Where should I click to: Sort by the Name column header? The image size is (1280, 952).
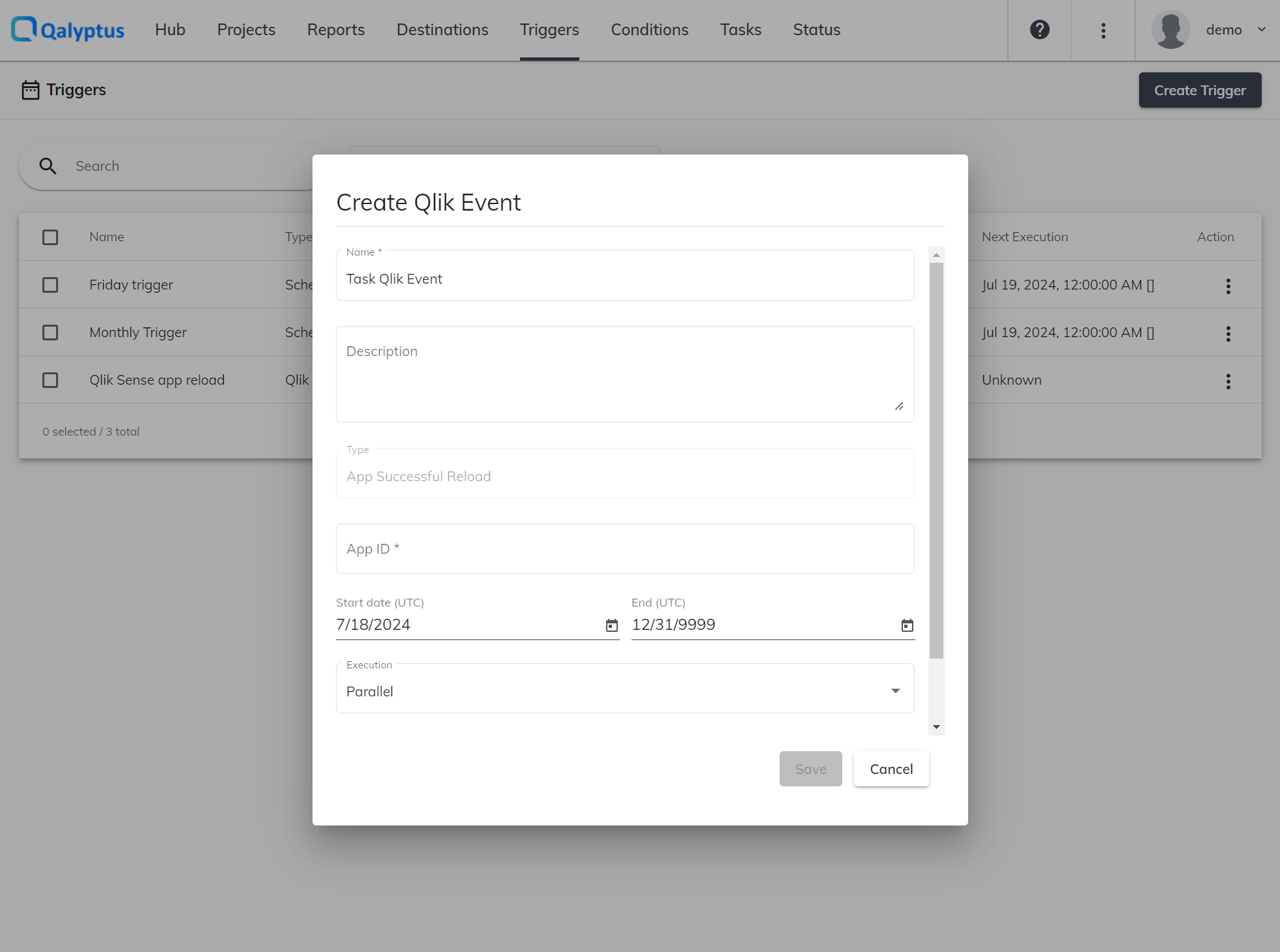pos(107,237)
